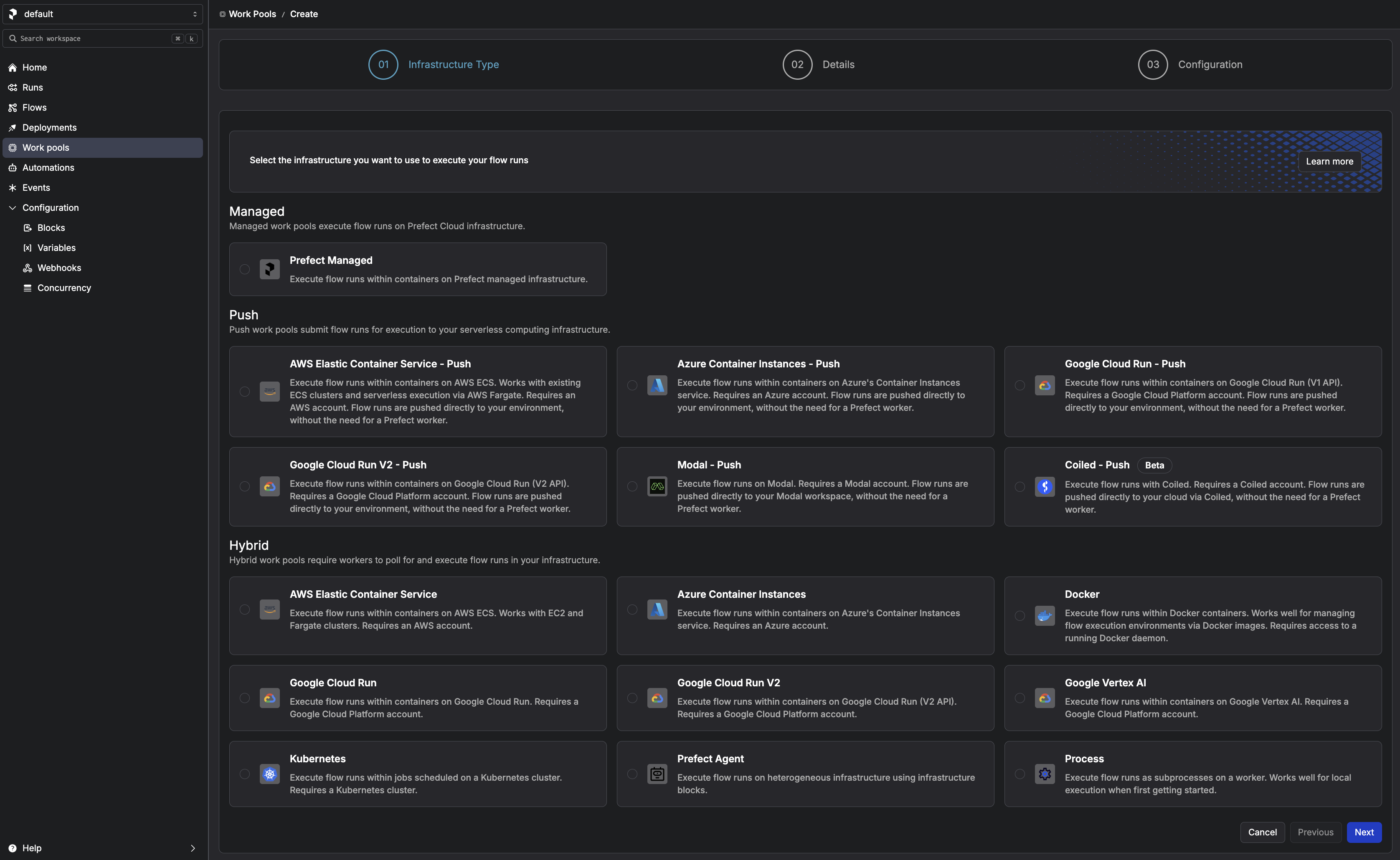Click the search magnifier icon

tap(13, 39)
